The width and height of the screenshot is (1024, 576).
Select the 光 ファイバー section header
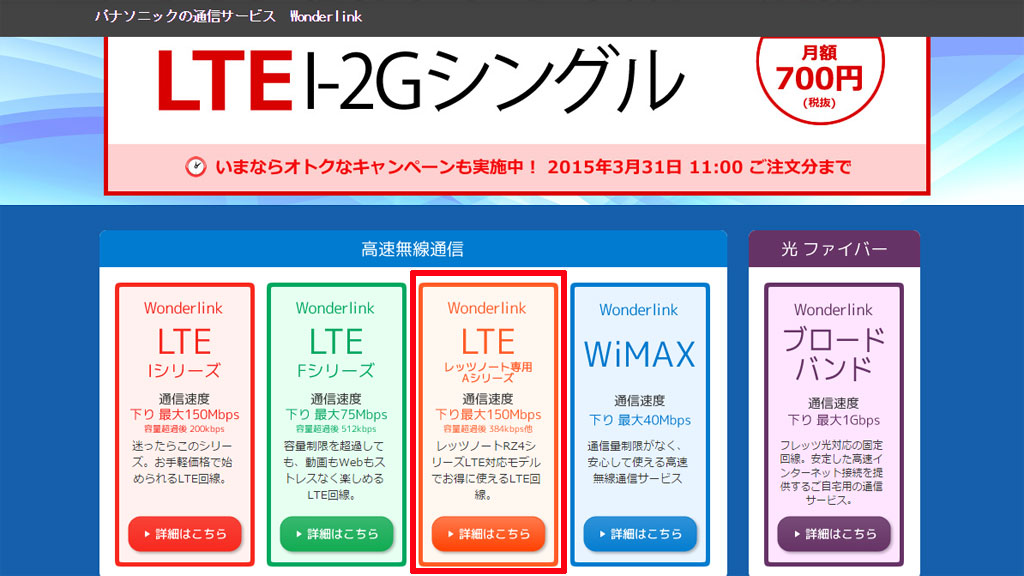pyautogui.click(x=834, y=249)
